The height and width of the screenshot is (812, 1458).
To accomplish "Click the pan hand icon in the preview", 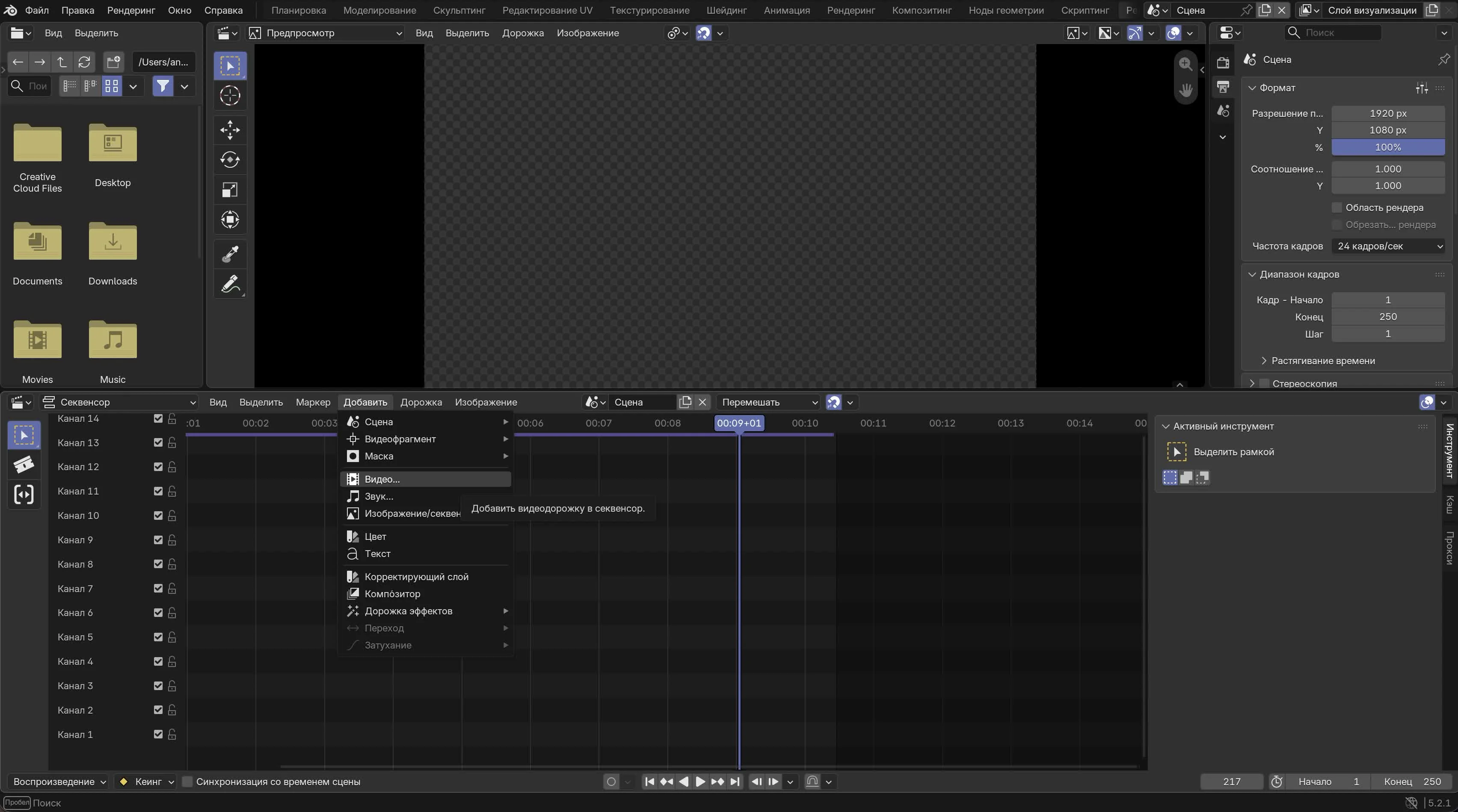I will tap(1185, 90).
